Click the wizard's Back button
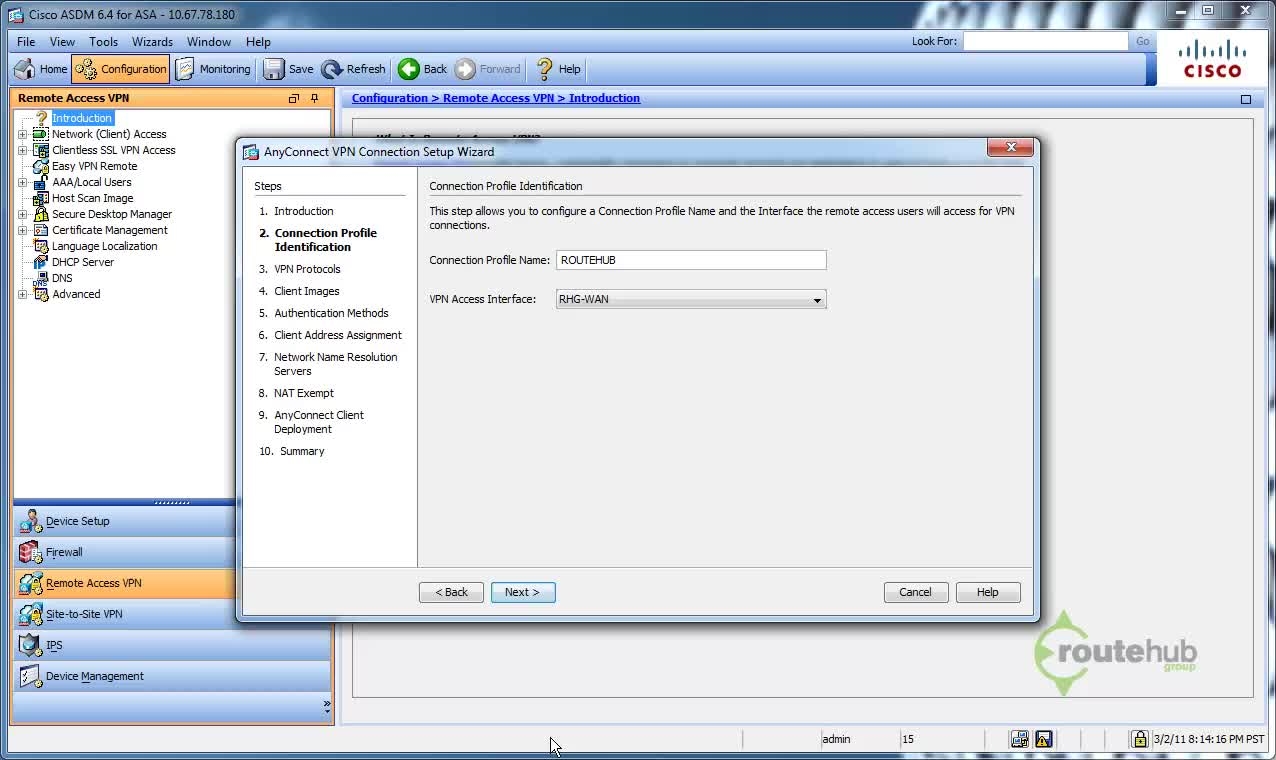Image resolution: width=1276 pixels, height=760 pixels. [451, 592]
